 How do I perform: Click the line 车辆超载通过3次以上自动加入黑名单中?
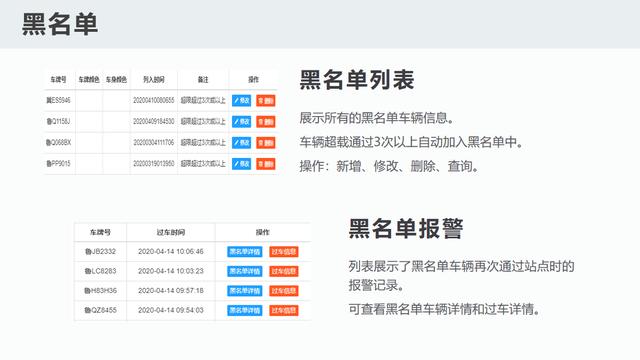pyautogui.click(x=411, y=142)
